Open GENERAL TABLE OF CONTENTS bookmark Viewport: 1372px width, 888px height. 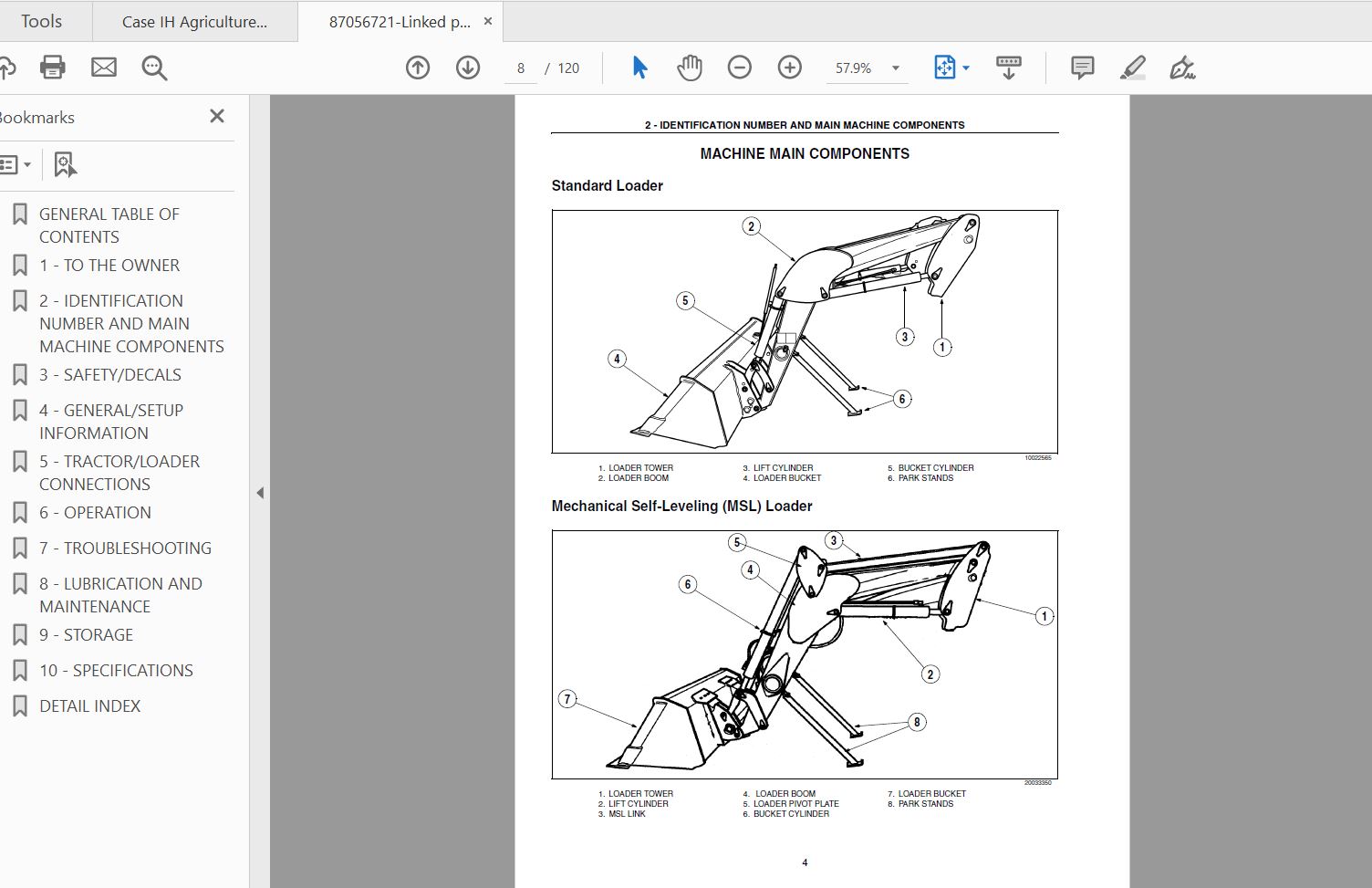(x=109, y=225)
